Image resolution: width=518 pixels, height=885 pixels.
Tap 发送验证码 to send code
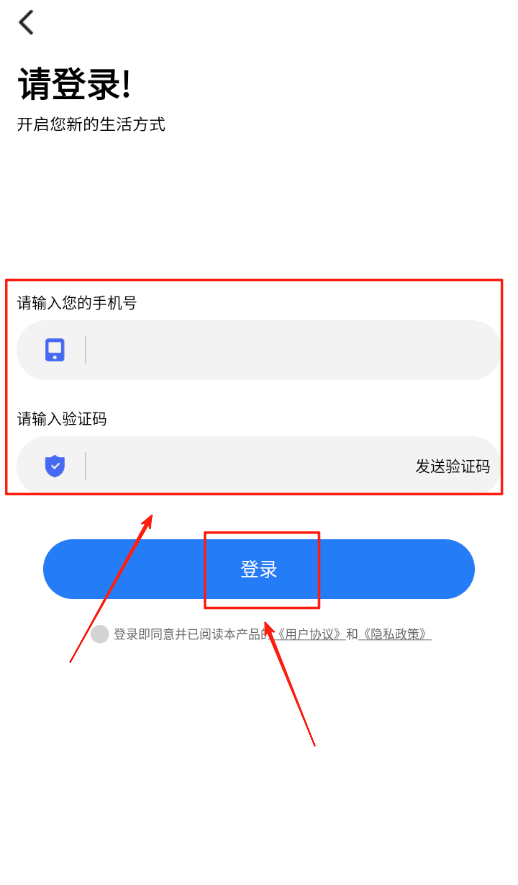[x=453, y=467]
